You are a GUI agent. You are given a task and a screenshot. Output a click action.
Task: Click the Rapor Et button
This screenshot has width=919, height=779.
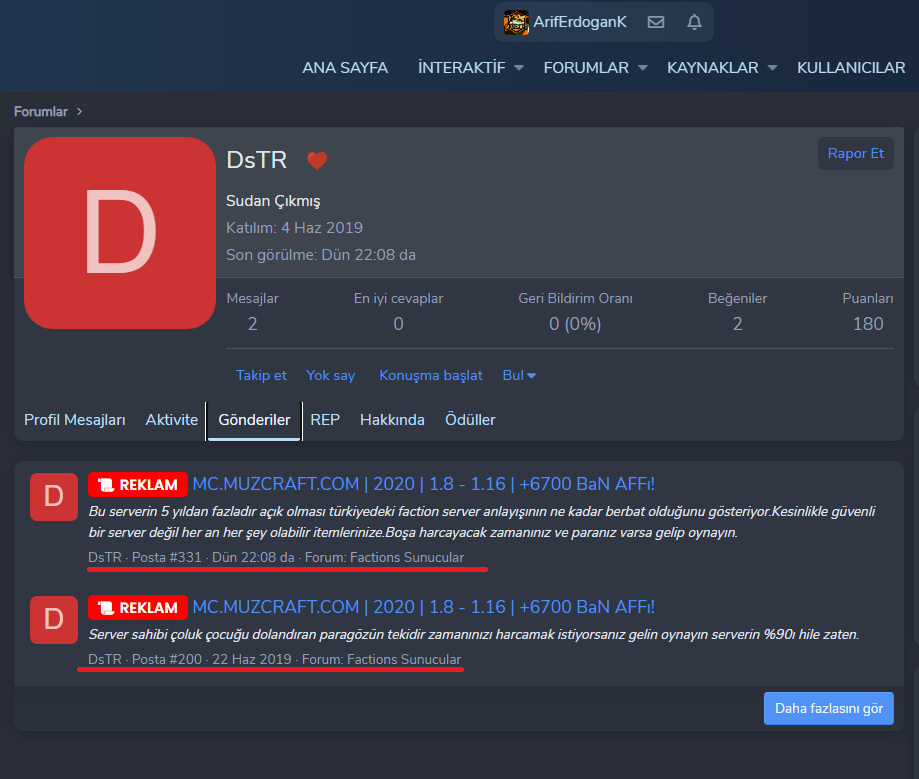[856, 154]
